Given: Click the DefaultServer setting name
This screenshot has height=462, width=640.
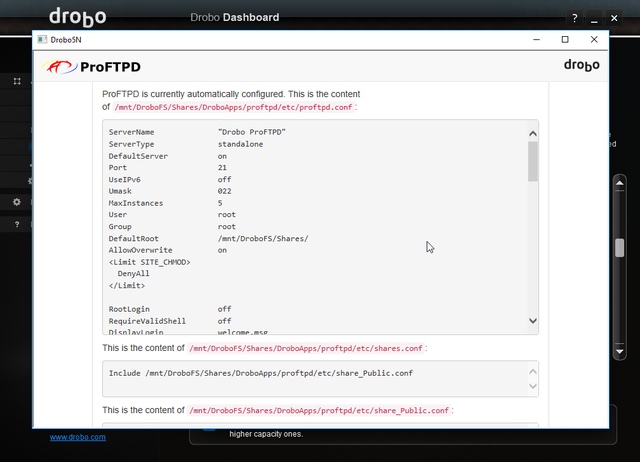Looking at the screenshot, I should point(138,156).
